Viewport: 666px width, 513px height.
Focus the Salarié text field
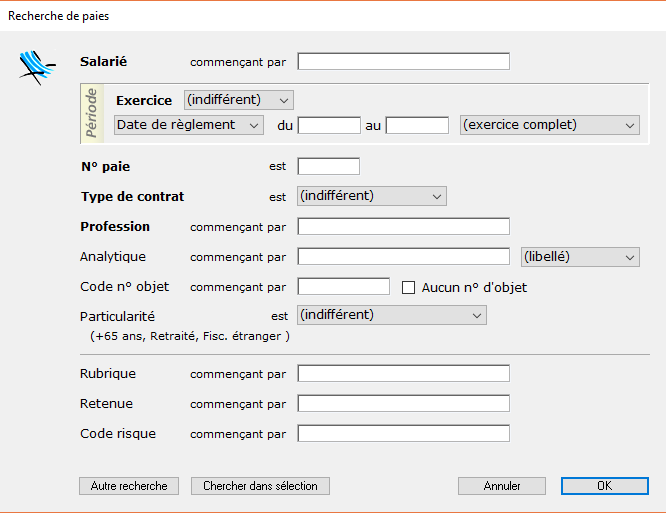click(x=404, y=62)
